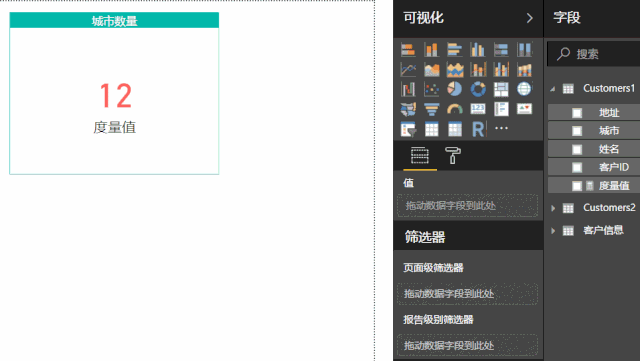Click the Customers1 table name
This screenshot has width=640, height=361.
[609, 88]
